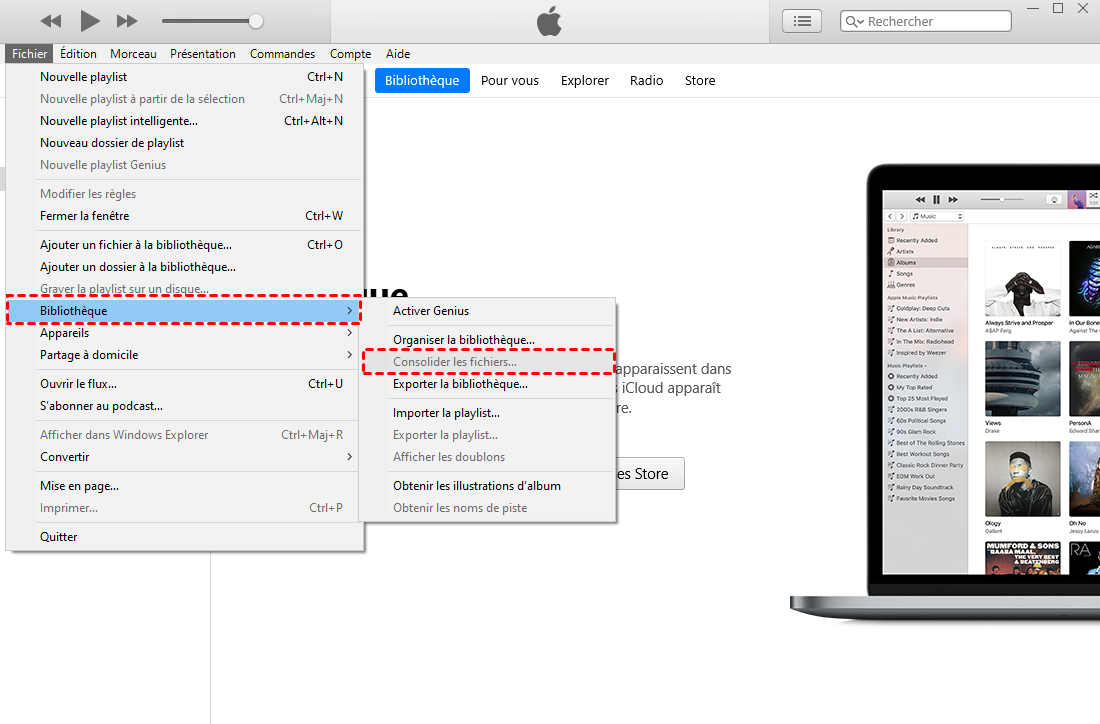This screenshot has width=1100, height=724.
Task: Click the Apple logo at top
Action: (549, 20)
